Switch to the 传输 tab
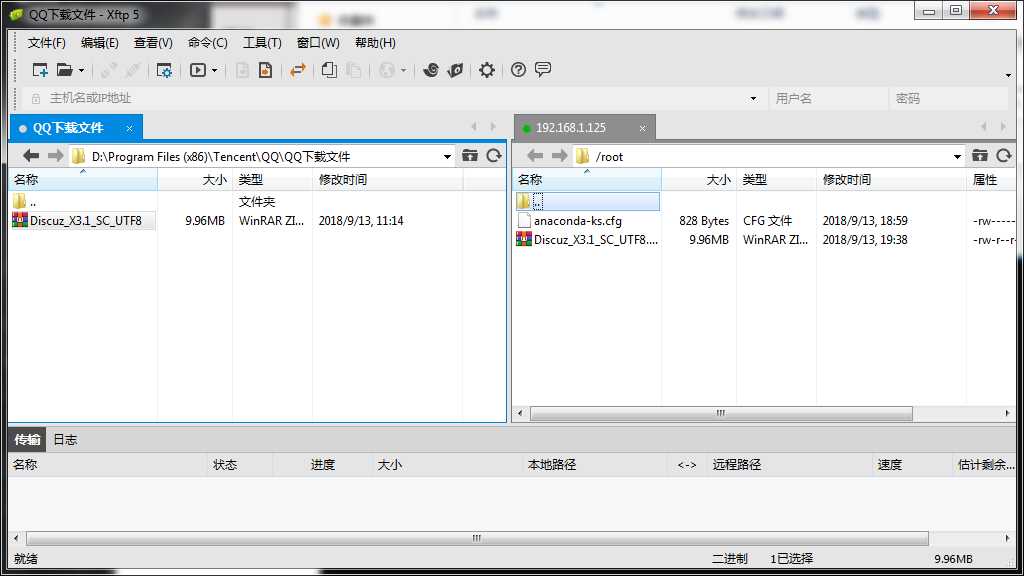1024x576 pixels. click(27, 440)
